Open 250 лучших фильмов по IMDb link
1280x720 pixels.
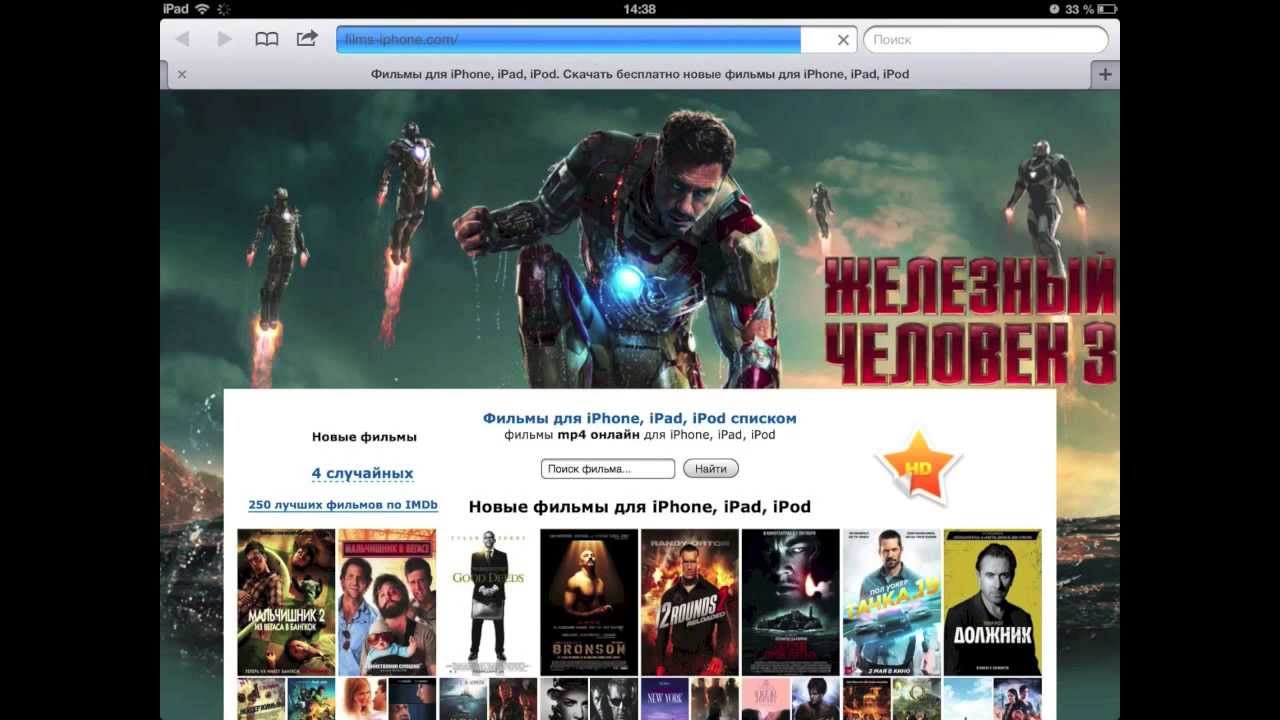pyautogui.click(x=343, y=505)
